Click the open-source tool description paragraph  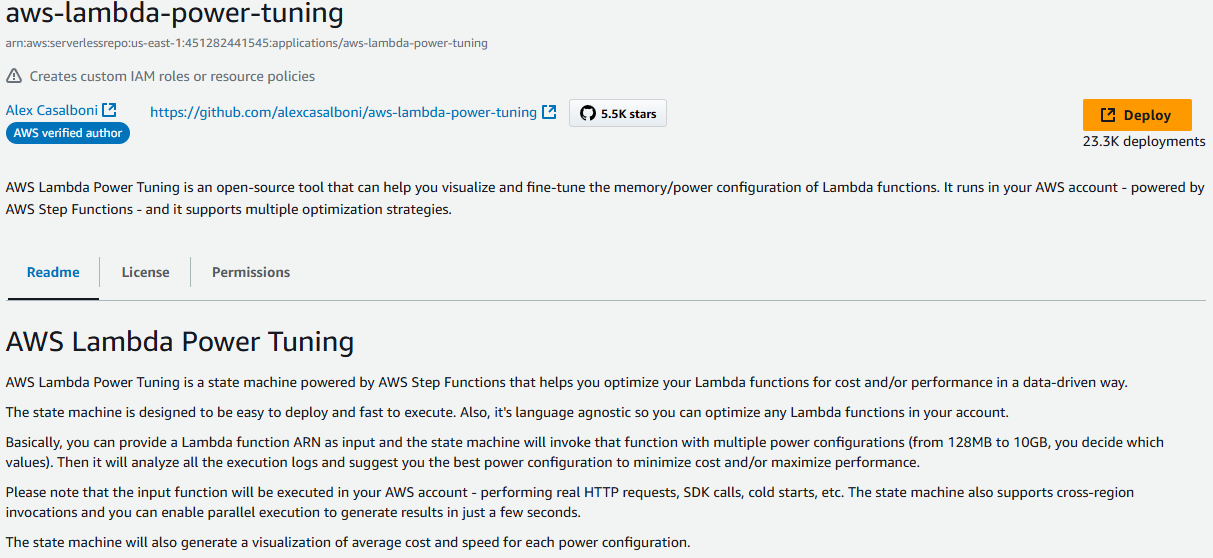(x=605, y=198)
